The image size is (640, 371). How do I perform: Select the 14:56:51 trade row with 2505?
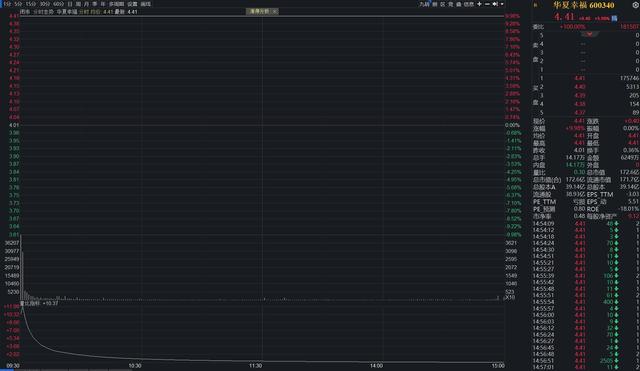click(586, 361)
